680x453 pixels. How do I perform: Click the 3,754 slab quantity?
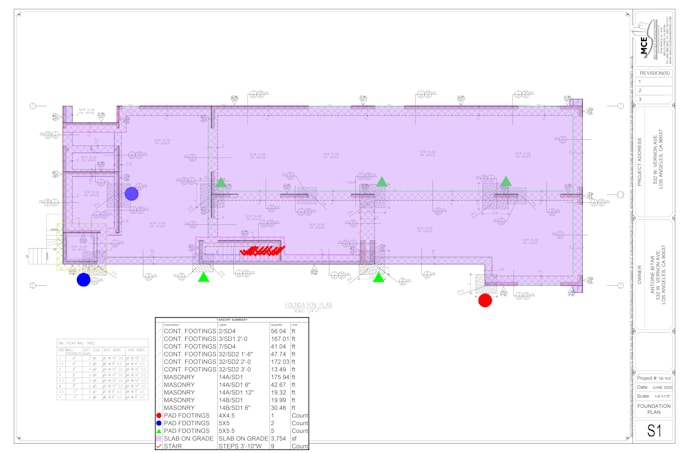coord(278,438)
